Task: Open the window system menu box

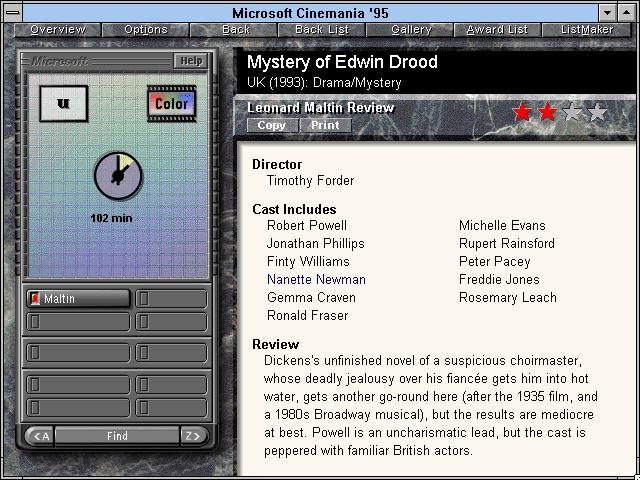Action: [13, 13]
